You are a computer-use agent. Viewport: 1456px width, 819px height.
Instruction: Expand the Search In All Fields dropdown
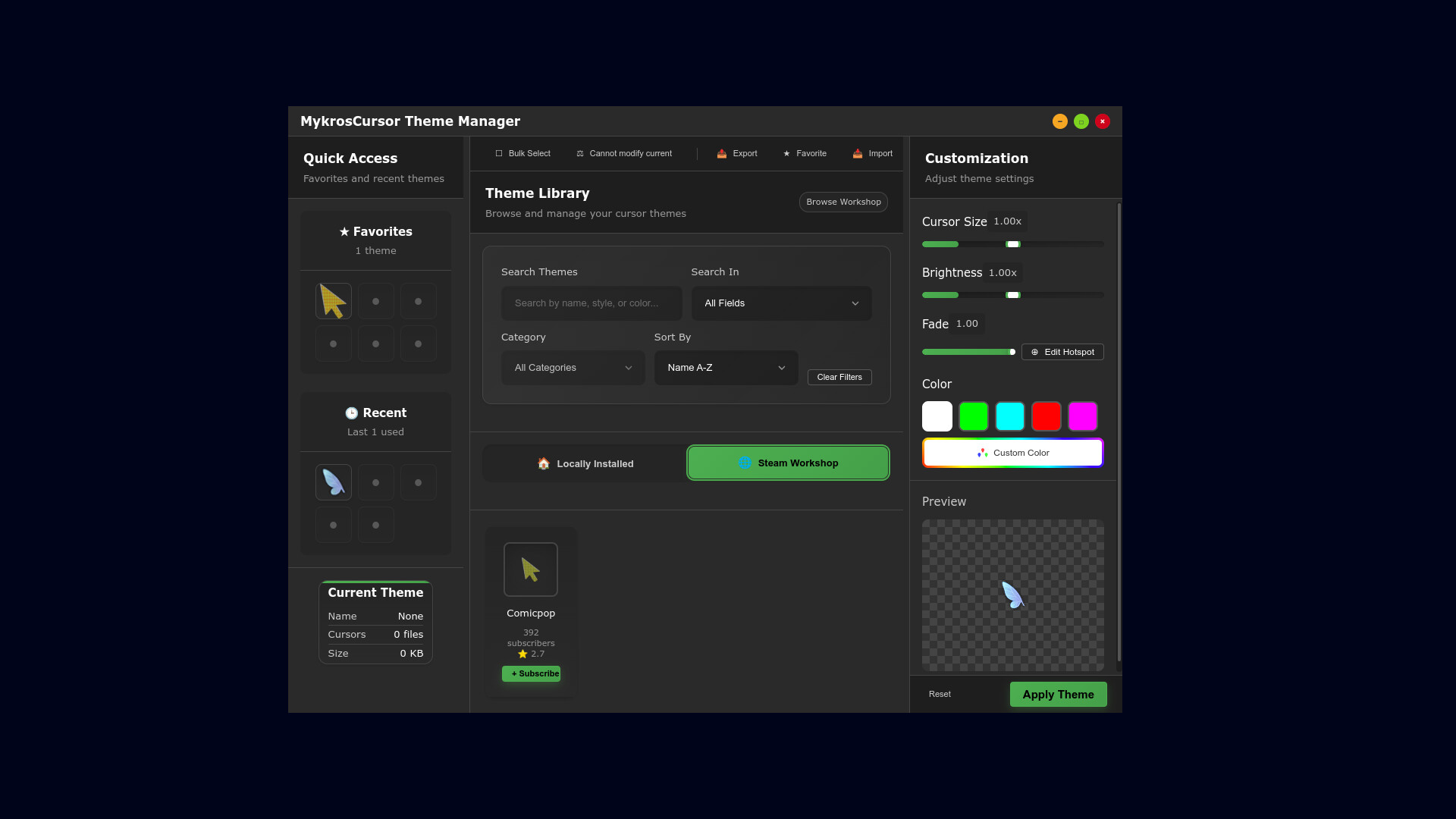click(781, 303)
